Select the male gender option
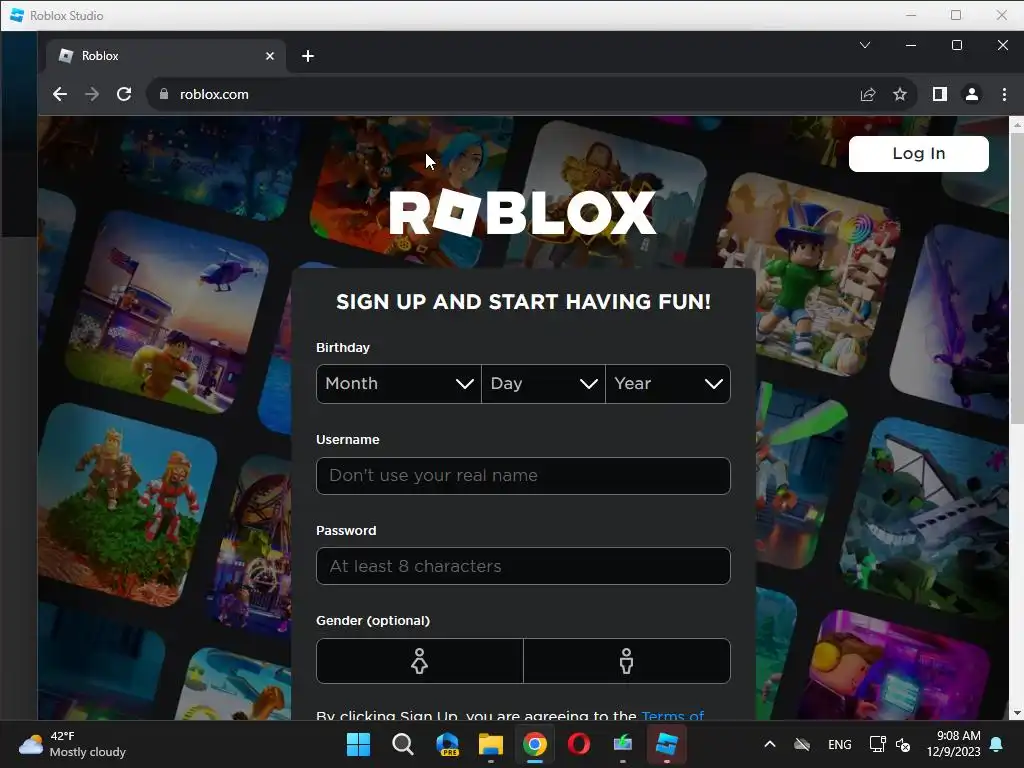Image resolution: width=1024 pixels, height=768 pixels. [x=627, y=661]
